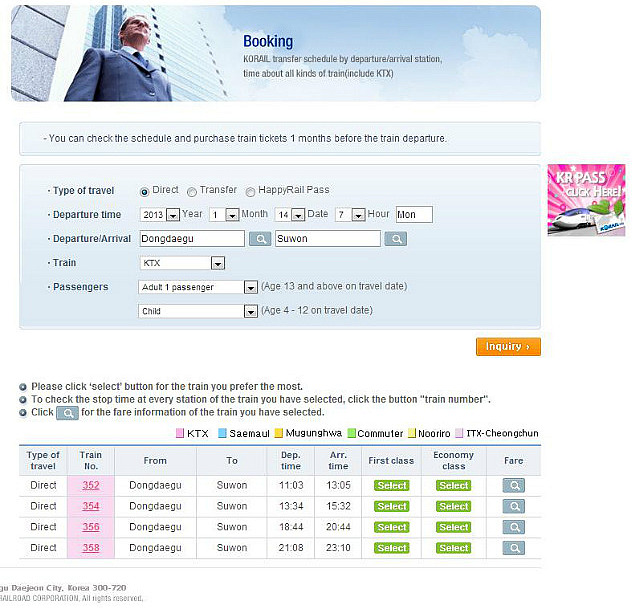Select the Direct travel type radio
This screenshot has height=608, width=640.
(144, 191)
